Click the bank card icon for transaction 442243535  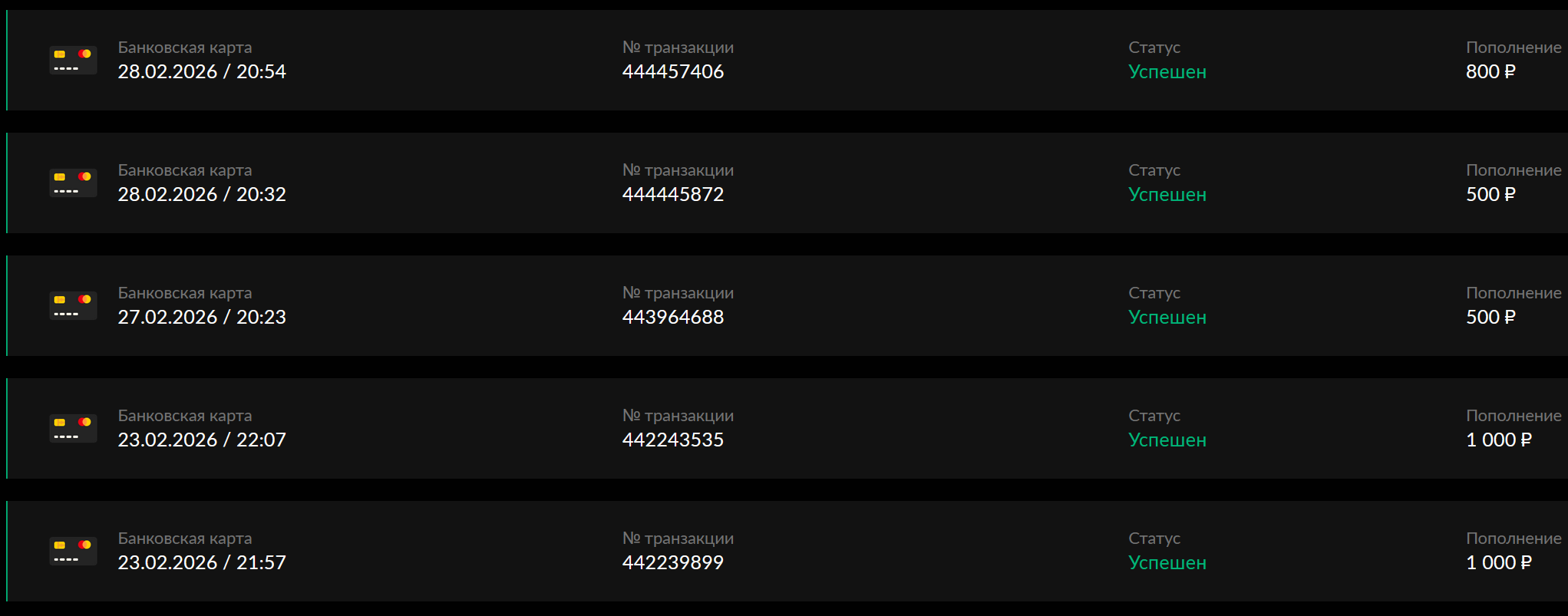click(73, 429)
